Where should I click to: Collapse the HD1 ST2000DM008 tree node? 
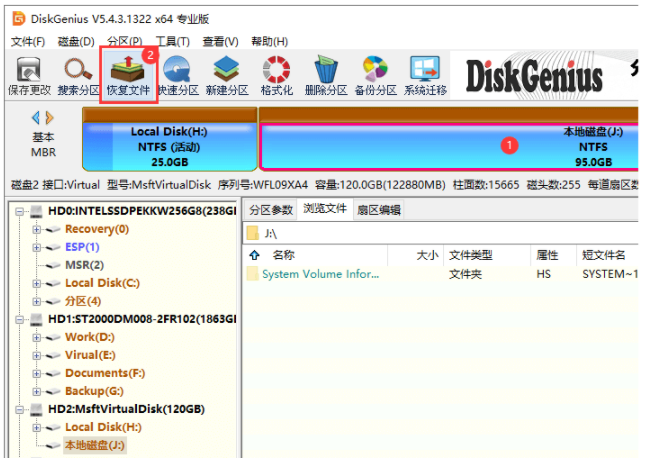pos(19,319)
